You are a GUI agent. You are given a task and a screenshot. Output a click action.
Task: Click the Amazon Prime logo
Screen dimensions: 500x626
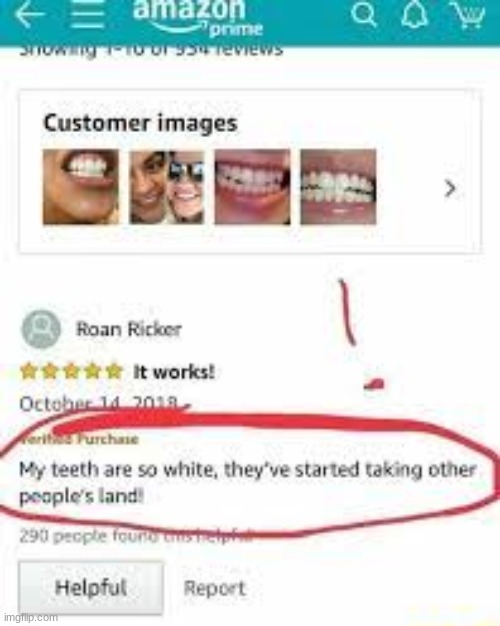197,17
